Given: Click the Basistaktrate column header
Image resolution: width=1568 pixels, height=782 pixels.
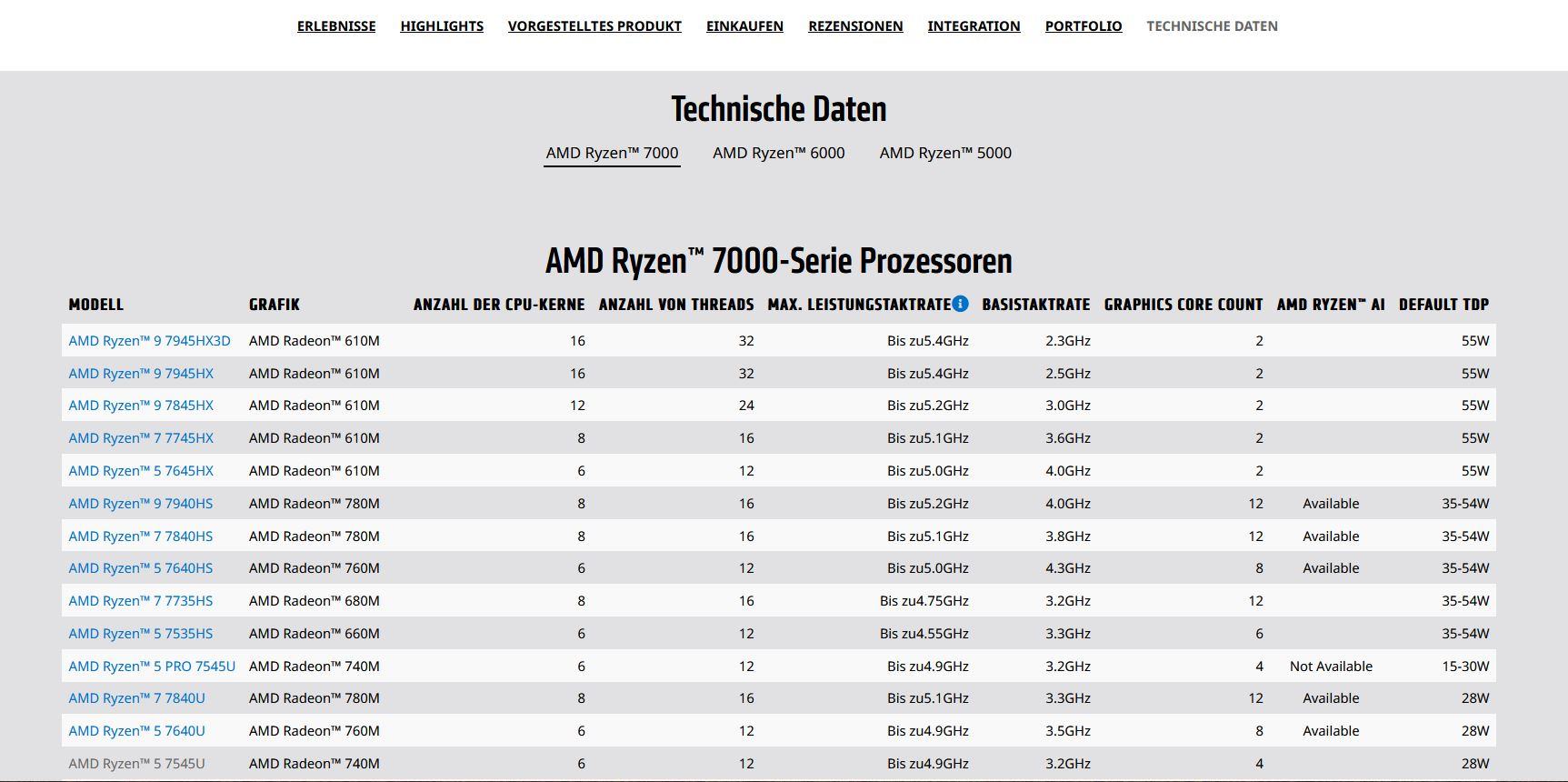Looking at the screenshot, I should (x=1036, y=305).
